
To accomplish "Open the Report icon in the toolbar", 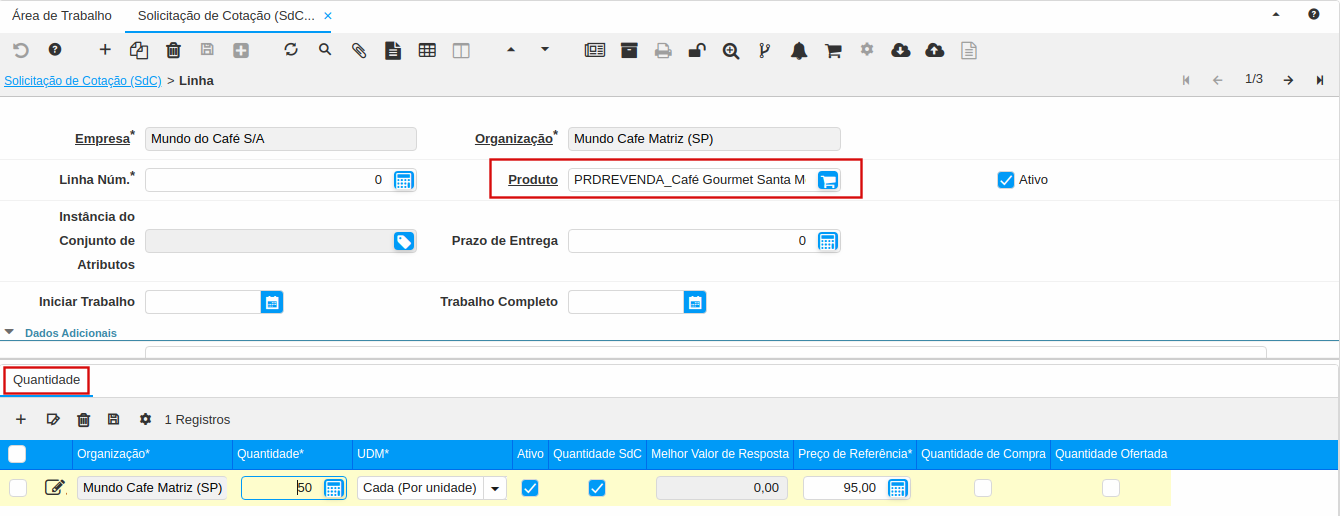I will click(595, 50).
